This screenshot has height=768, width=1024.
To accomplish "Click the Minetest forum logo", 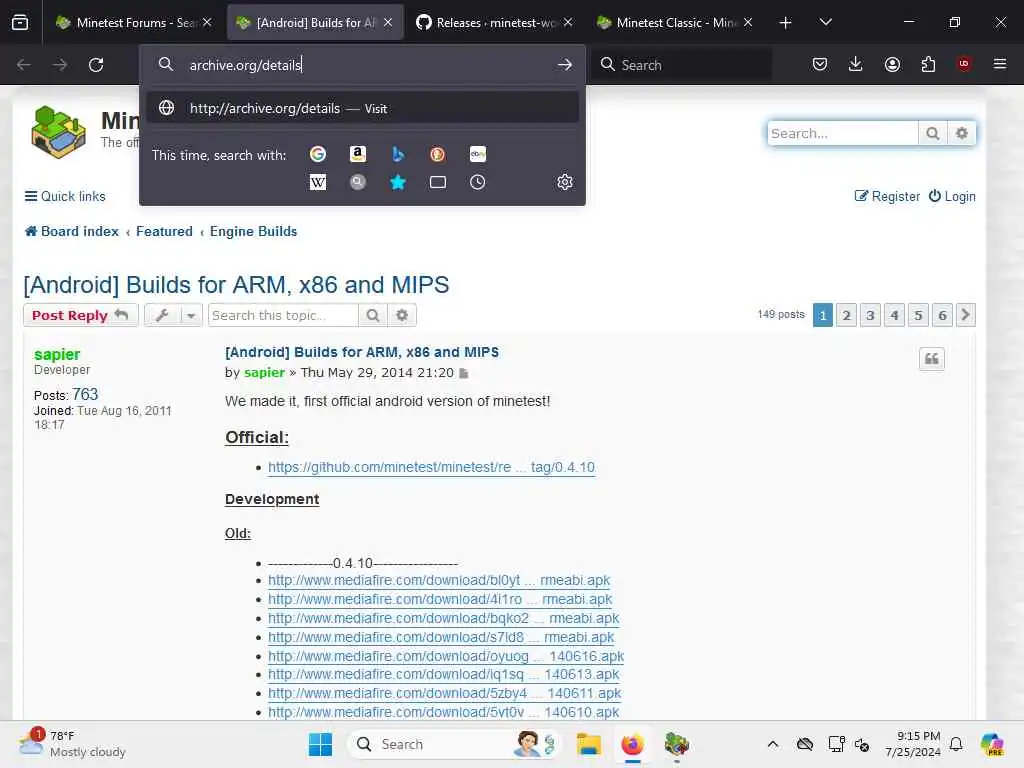I will [x=58, y=132].
